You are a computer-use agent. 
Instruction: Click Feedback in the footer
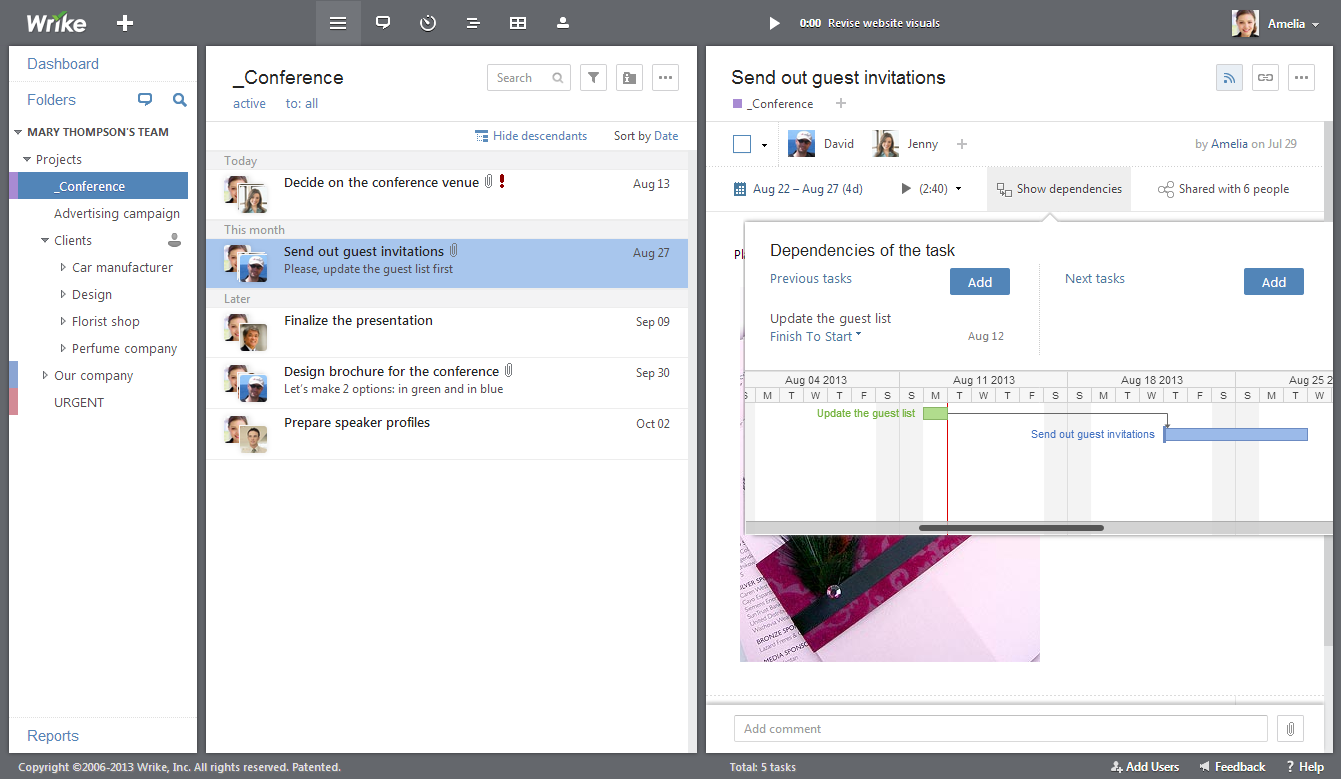[x=1232, y=767]
